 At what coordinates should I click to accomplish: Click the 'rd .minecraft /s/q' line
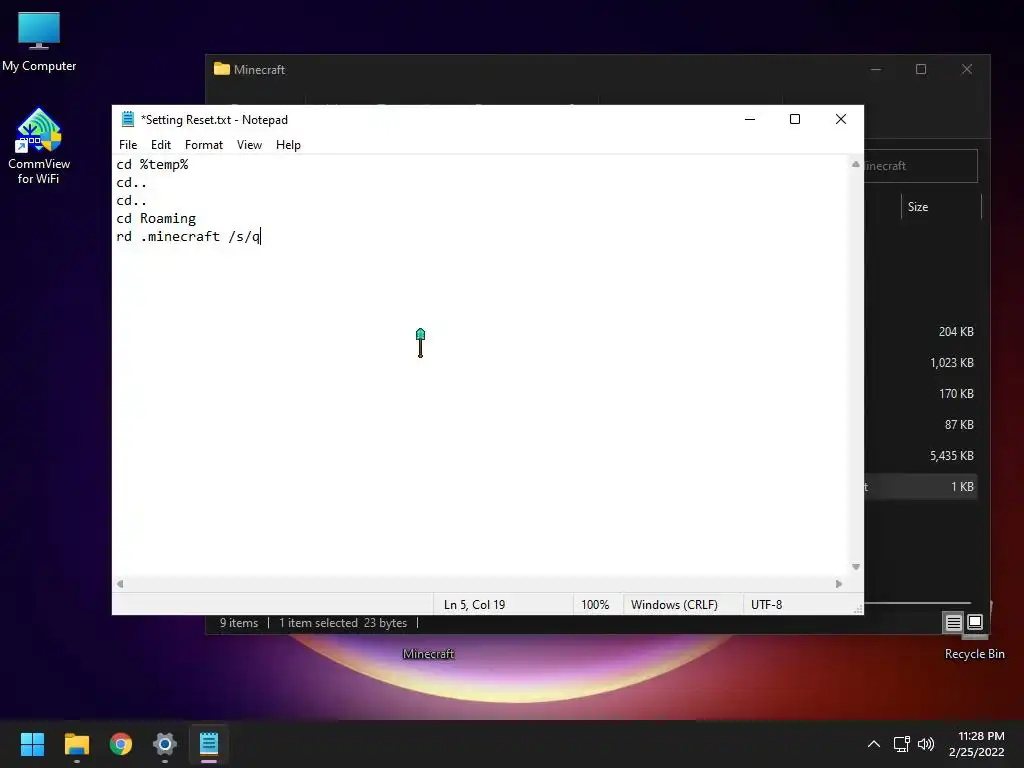point(188,236)
